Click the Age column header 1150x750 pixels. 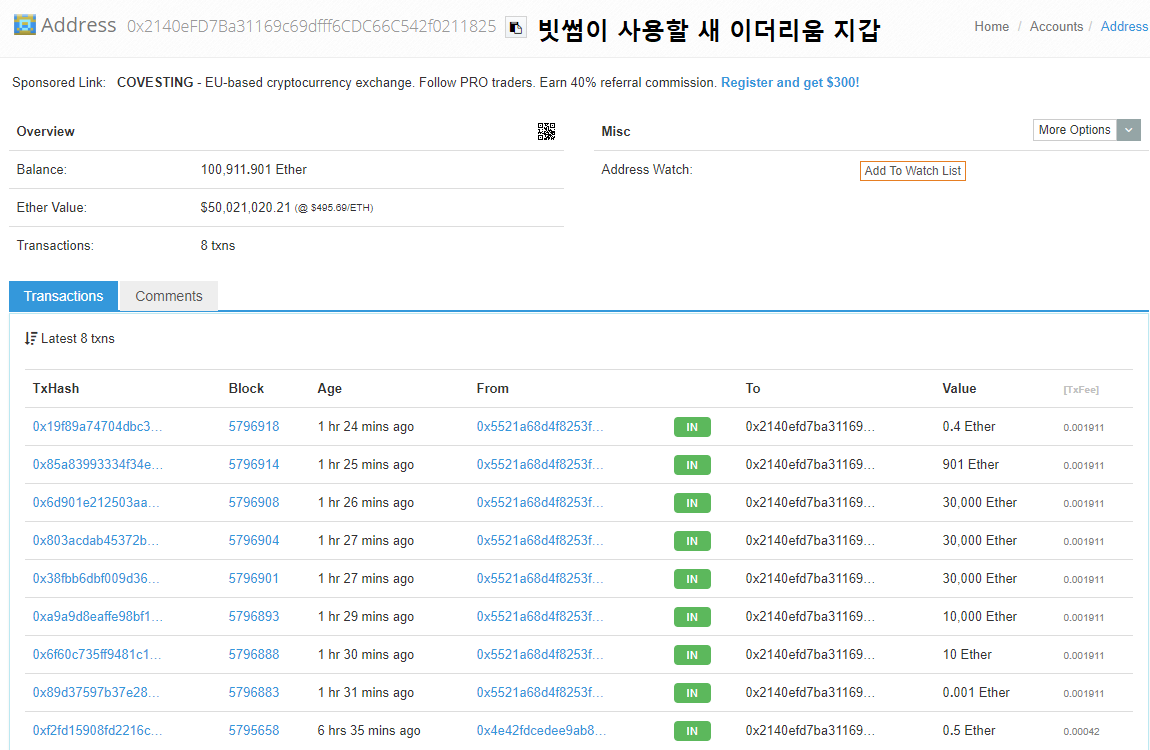click(x=329, y=389)
